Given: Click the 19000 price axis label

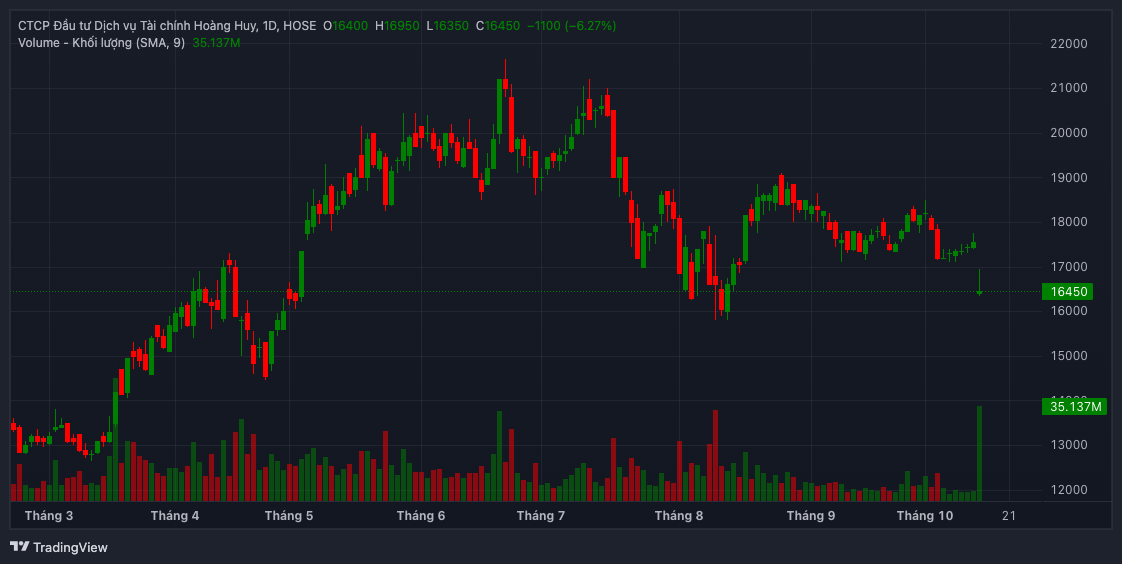Looking at the screenshot, I should 1067,178.
